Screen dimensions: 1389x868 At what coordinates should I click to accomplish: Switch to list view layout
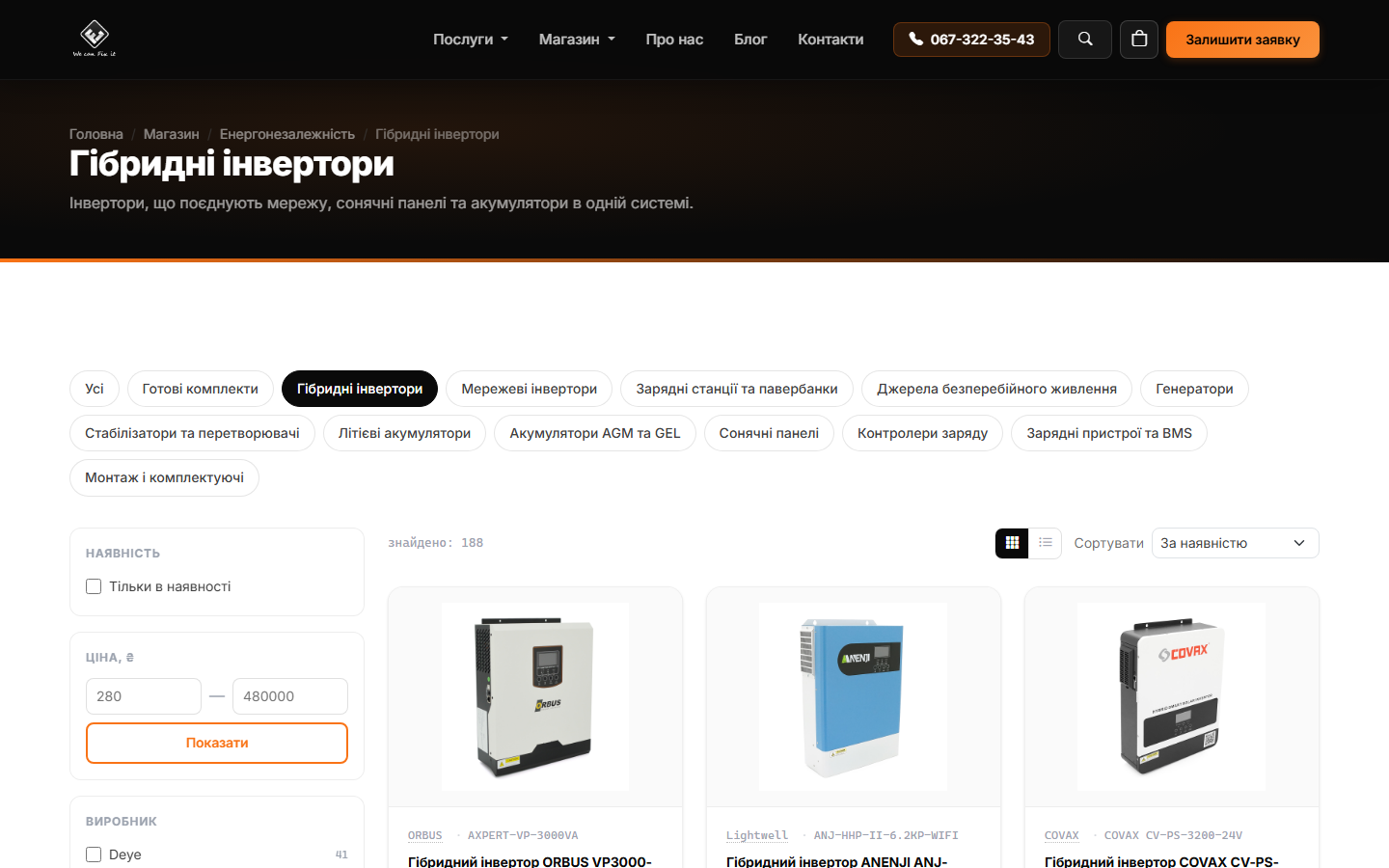coord(1046,543)
